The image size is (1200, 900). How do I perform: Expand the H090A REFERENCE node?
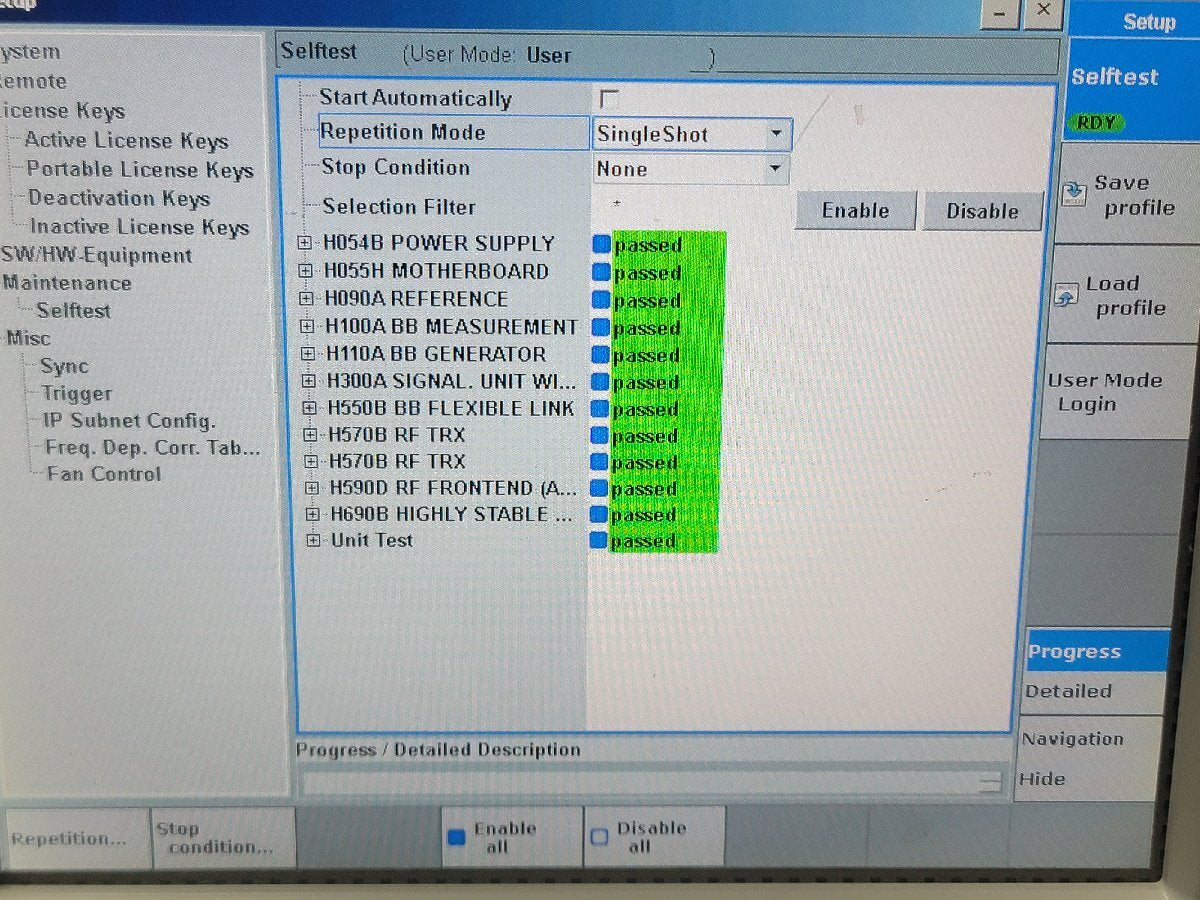(x=308, y=299)
